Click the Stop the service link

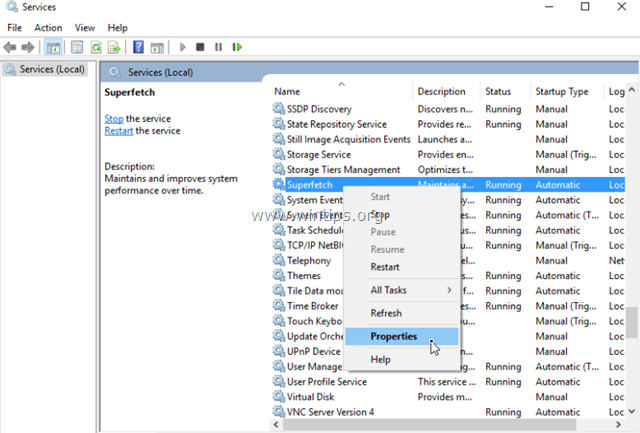[114, 119]
